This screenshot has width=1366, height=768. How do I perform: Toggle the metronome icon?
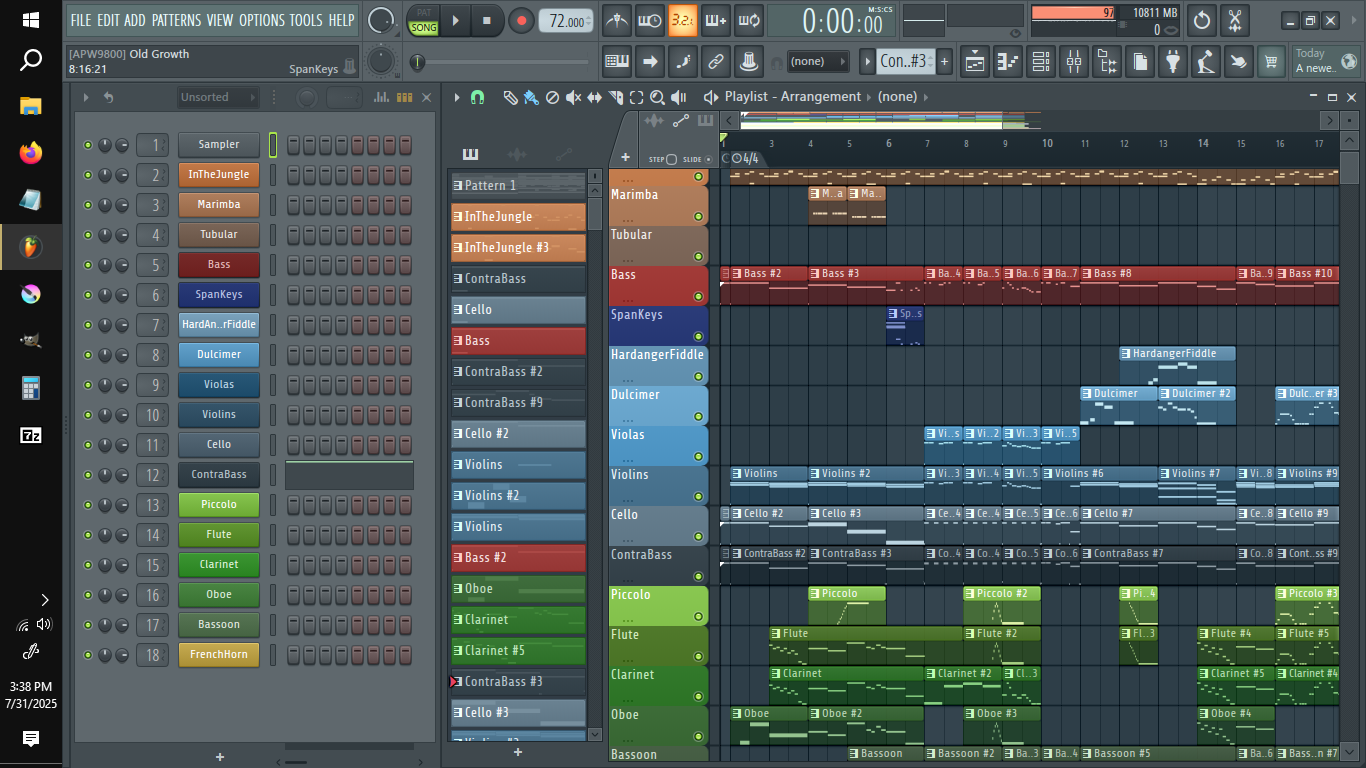pos(617,20)
